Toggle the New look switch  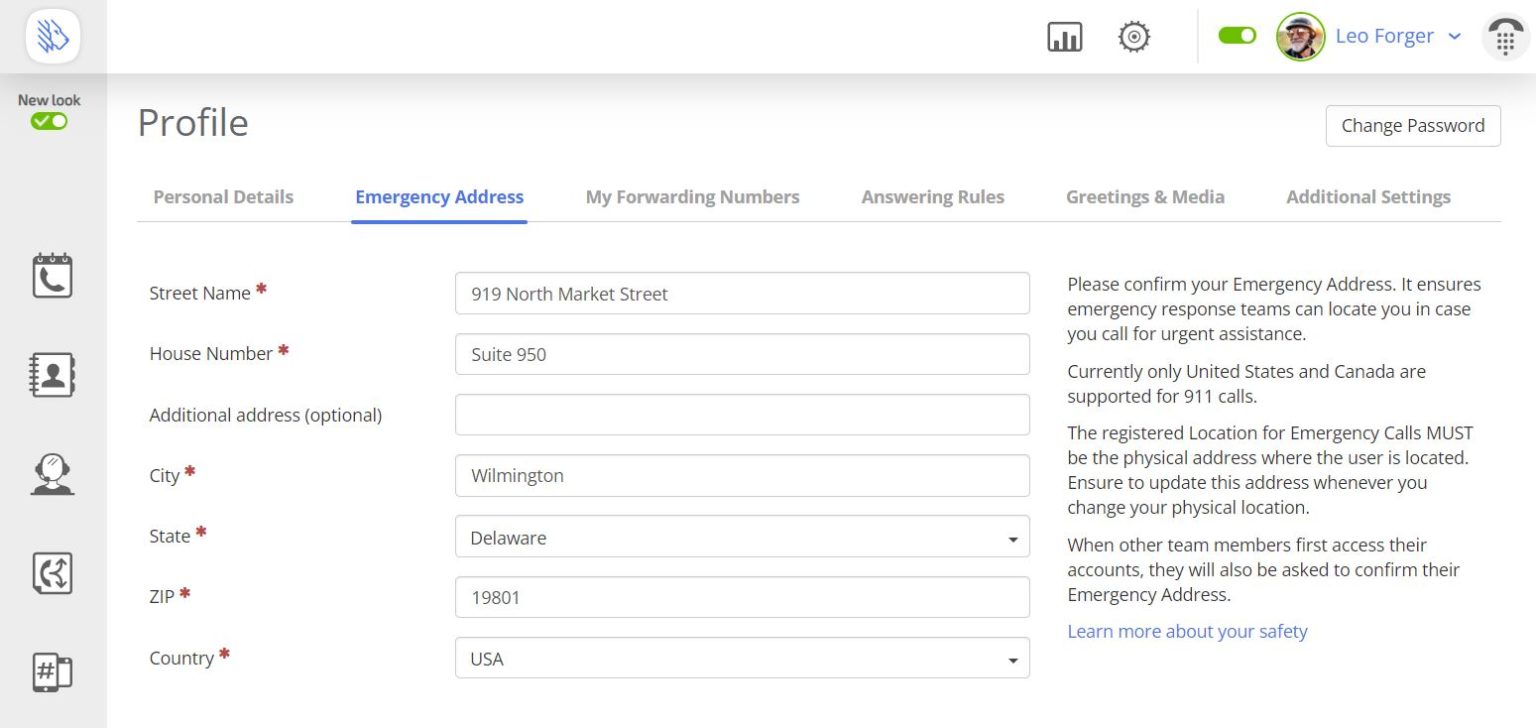[x=49, y=121]
